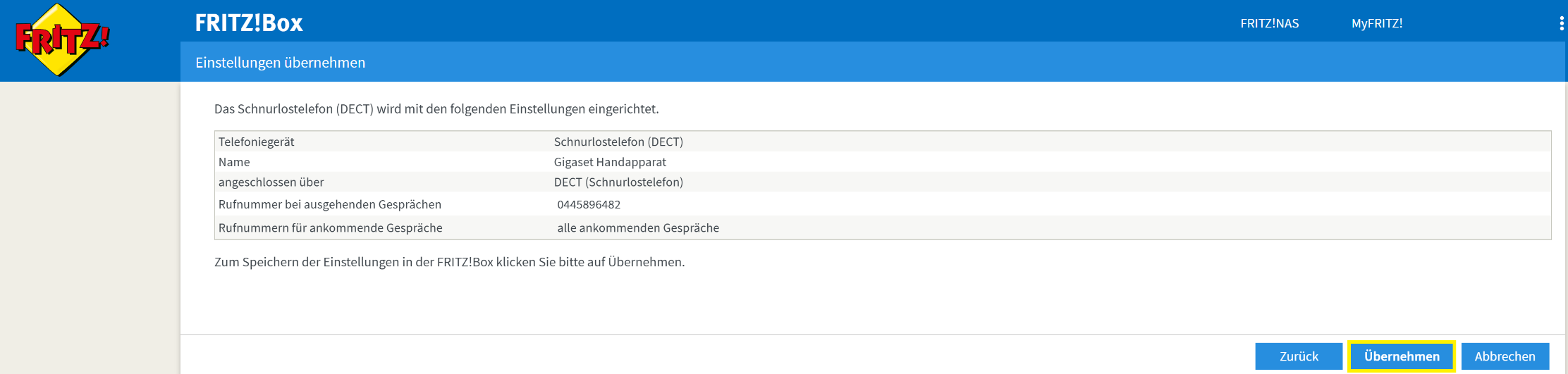Open the three-dot overflow menu
This screenshot has height=374, width=1568.
[x=1561, y=23]
